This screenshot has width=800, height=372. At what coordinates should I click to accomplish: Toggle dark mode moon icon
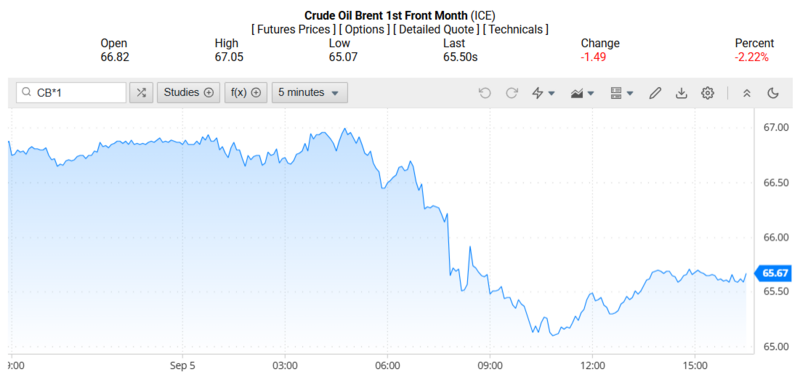click(x=773, y=93)
